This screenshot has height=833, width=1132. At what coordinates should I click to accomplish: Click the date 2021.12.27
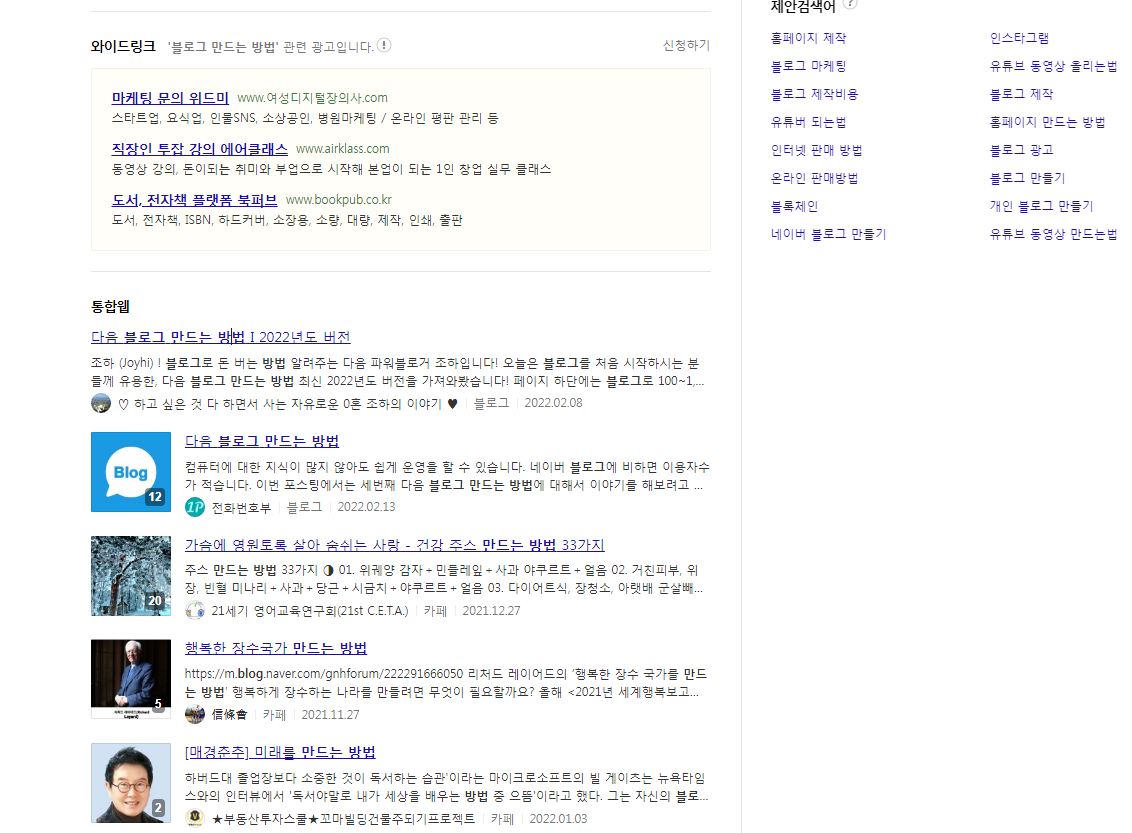point(491,611)
